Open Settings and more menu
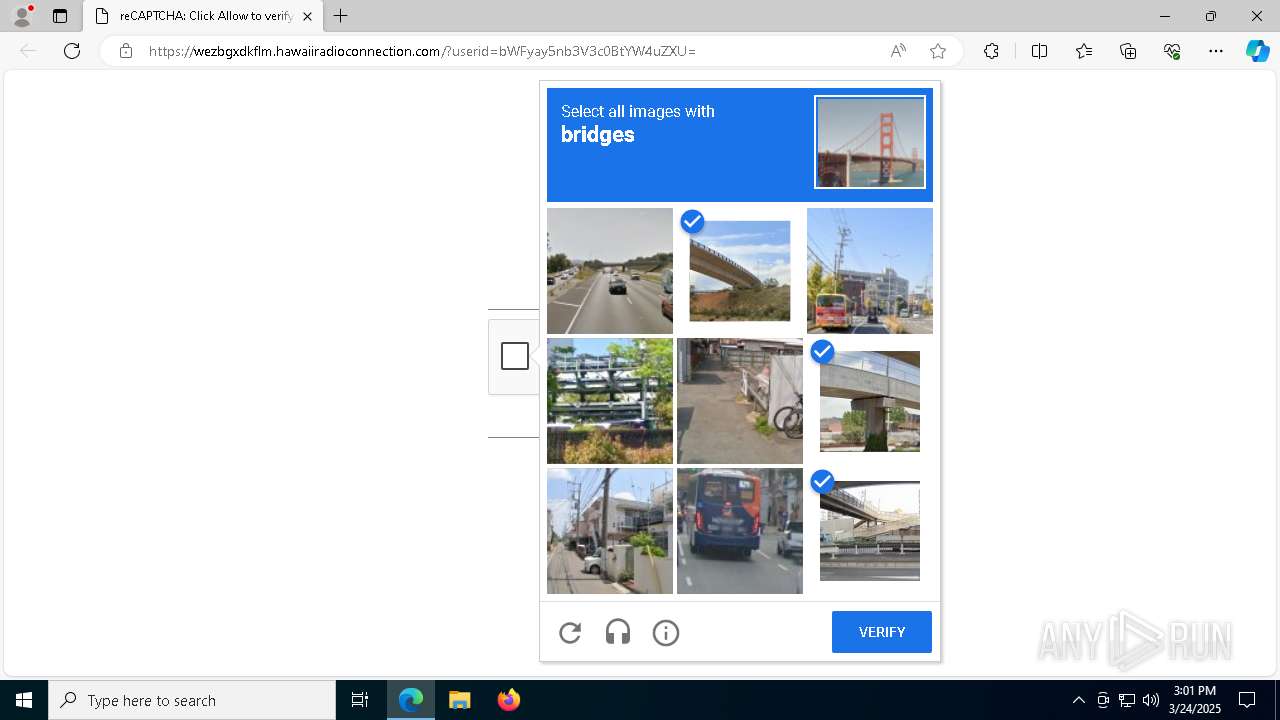This screenshot has height=720, width=1280. 1216,51
